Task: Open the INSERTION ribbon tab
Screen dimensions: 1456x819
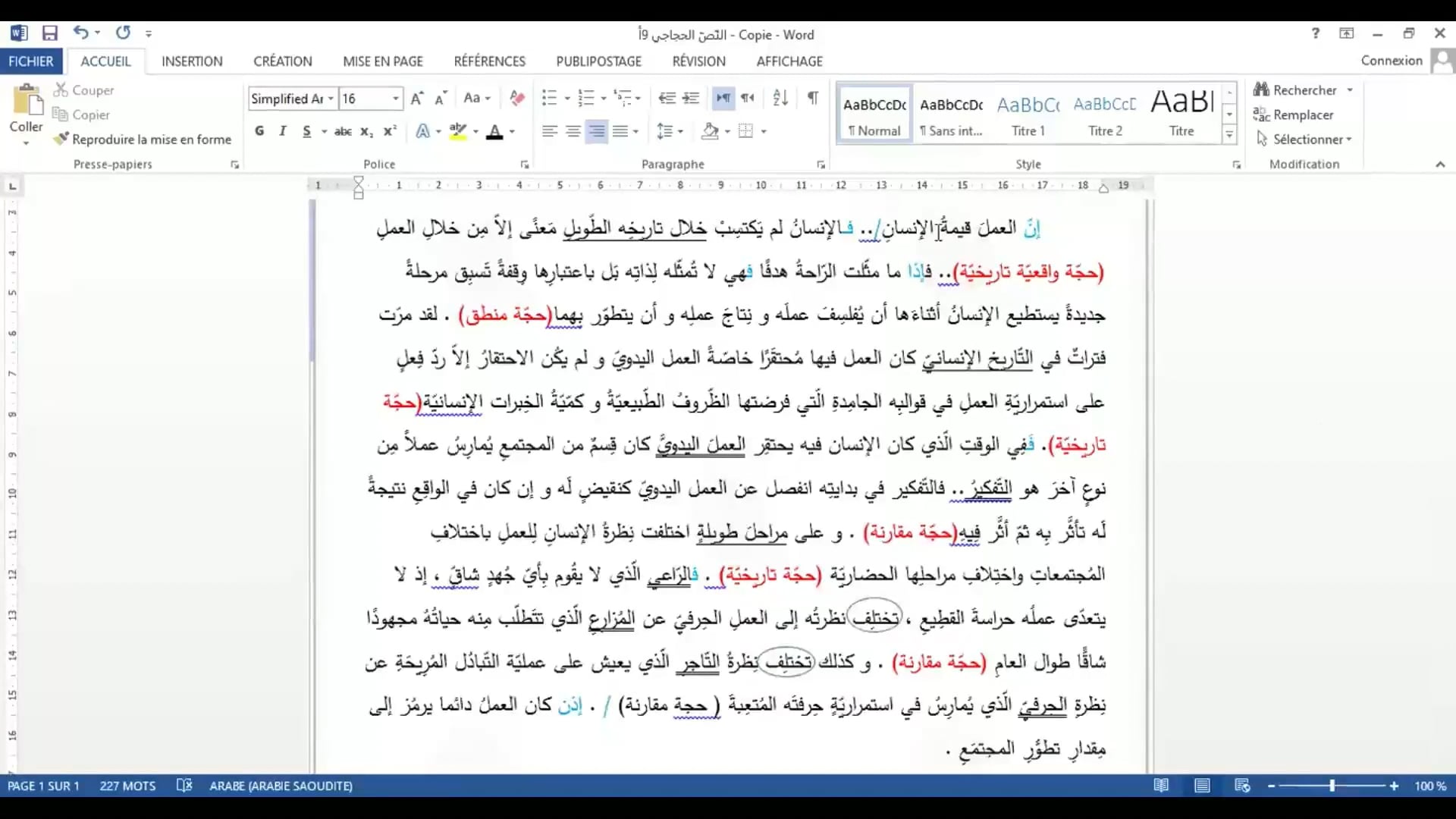Action: coord(192,61)
